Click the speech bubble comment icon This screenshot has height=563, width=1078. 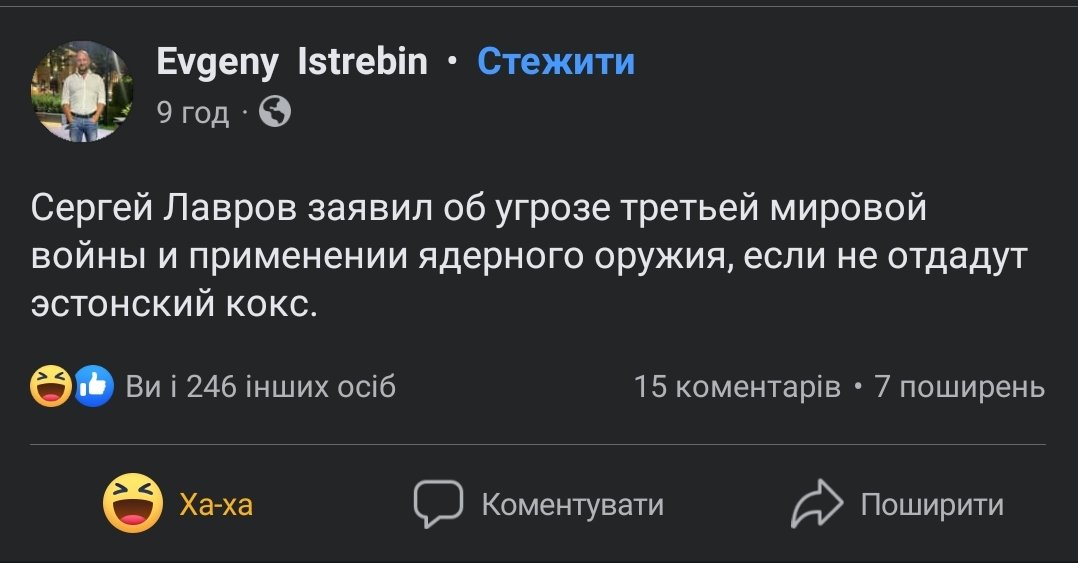(x=438, y=504)
